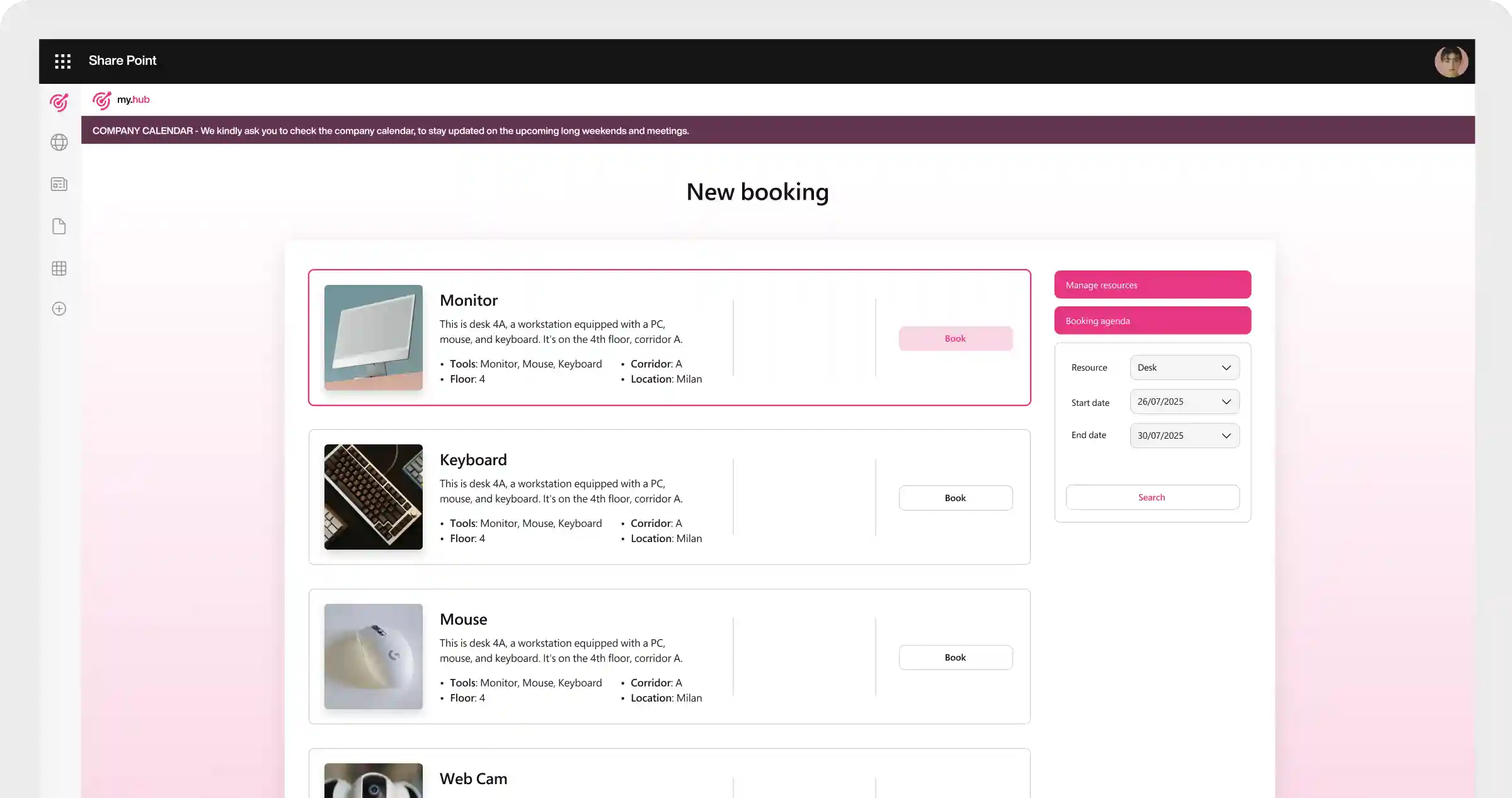Click the Keyboard thumbnail image
The height and width of the screenshot is (798, 1512).
[x=374, y=497]
